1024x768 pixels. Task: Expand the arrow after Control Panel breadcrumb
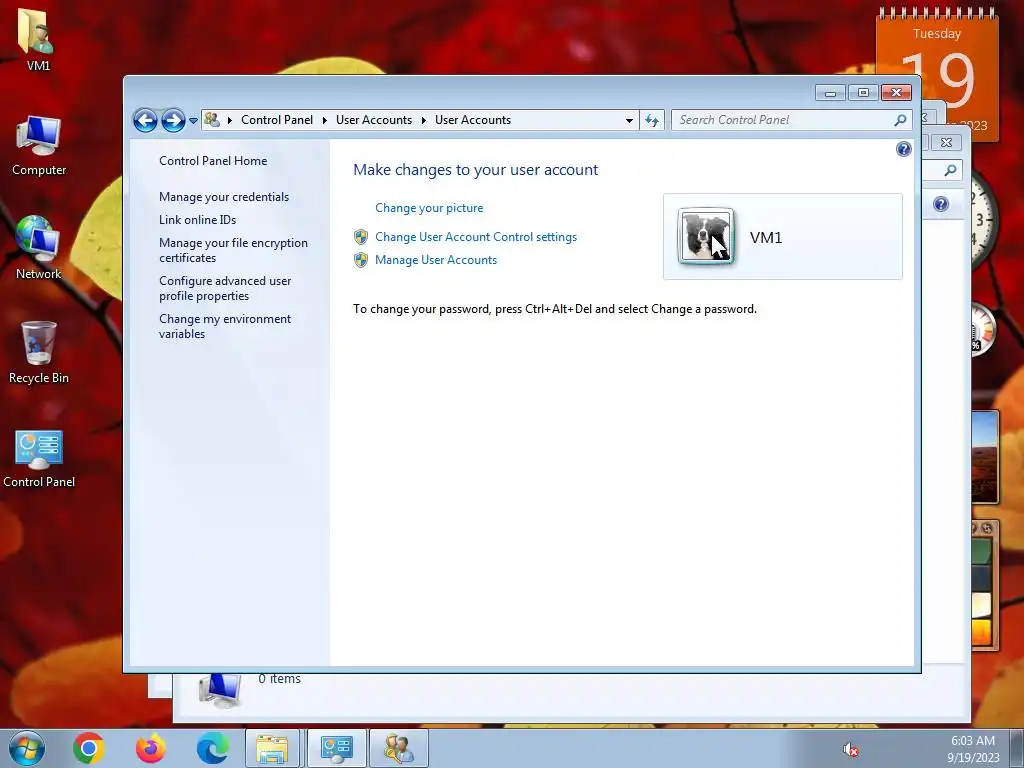tap(325, 120)
